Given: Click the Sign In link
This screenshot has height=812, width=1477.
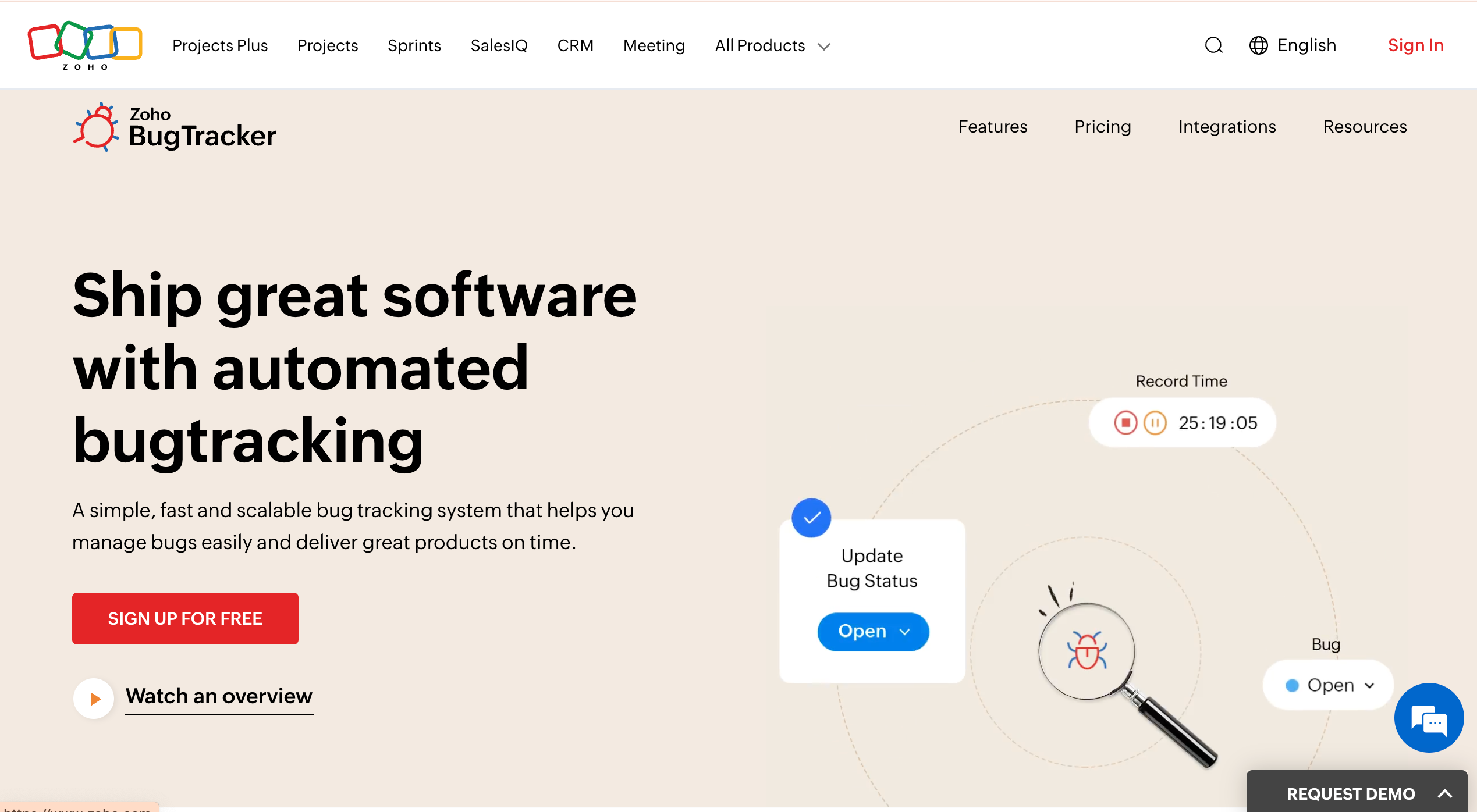Looking at the screenshot, I should [x=1415, y=45].
